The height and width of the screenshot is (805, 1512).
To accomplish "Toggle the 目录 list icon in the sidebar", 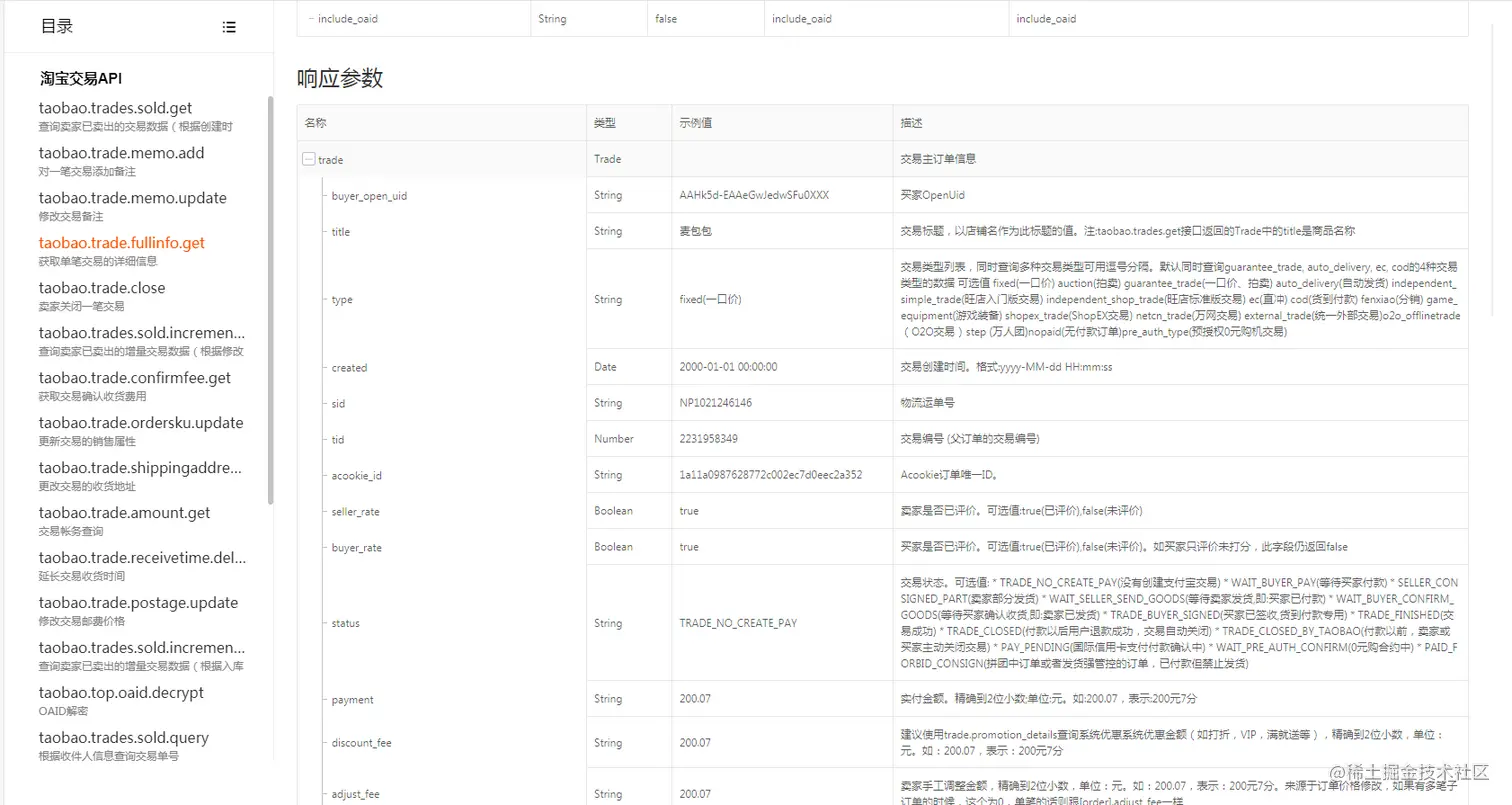I will tap(229, 27).
